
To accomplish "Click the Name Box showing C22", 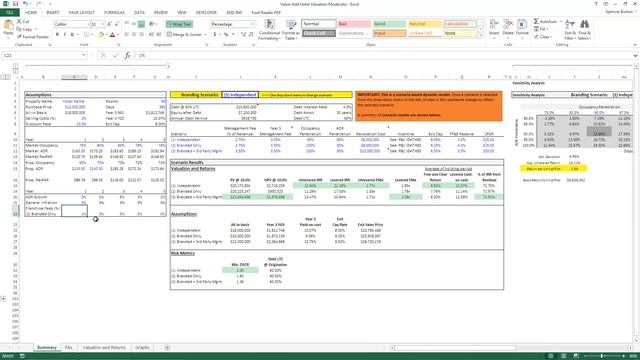I will [44, 55].
